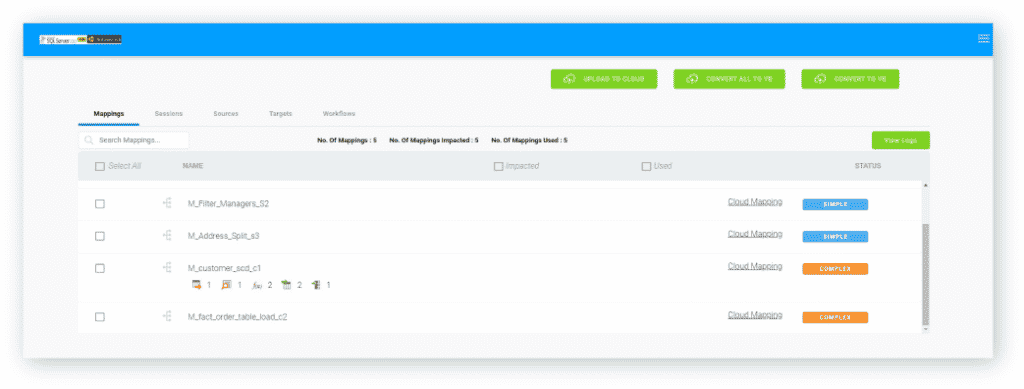
Task: Click the Upload To Cloud button
Action: click(604, 79)
